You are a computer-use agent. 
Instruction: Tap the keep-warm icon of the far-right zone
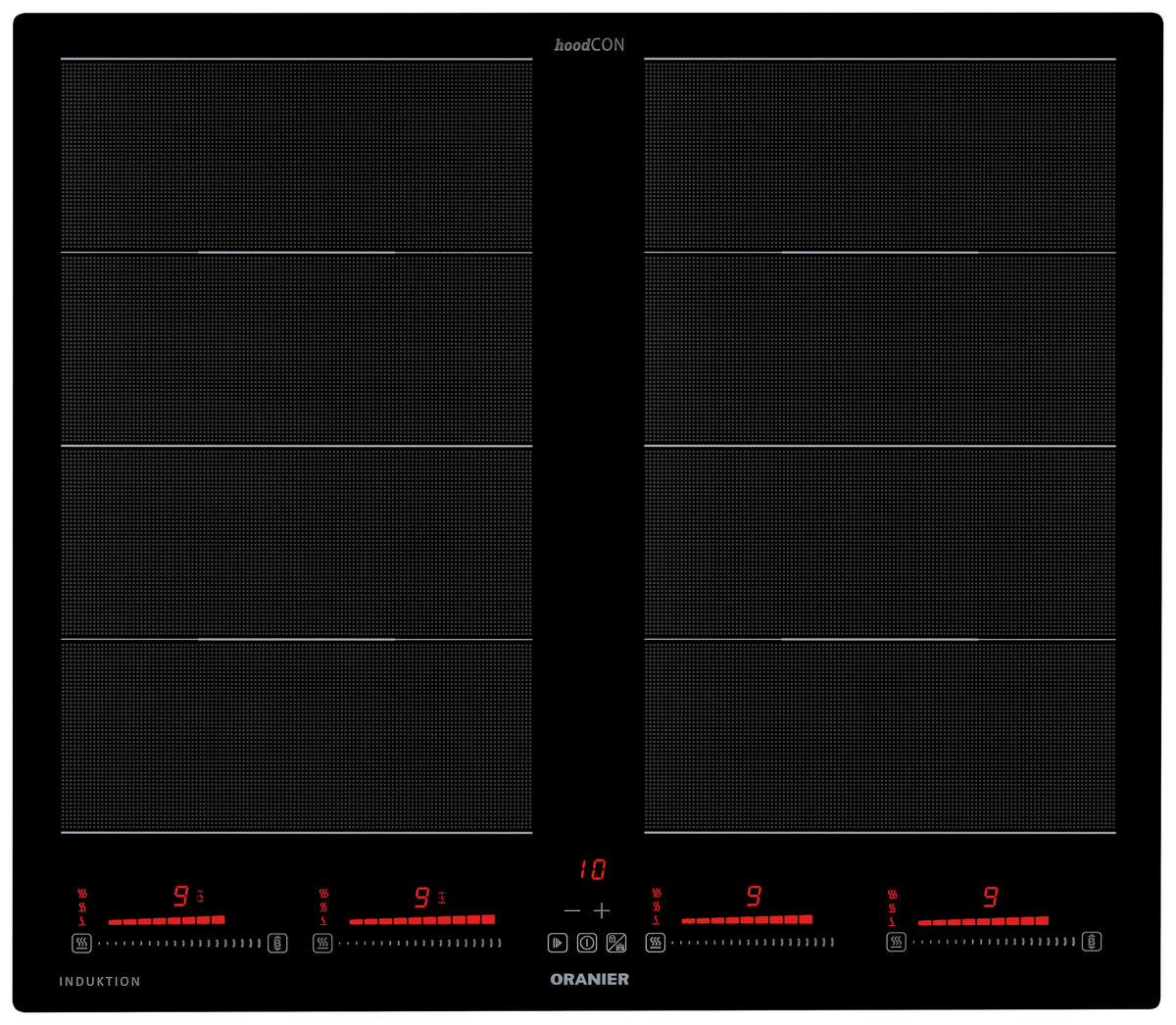(x=896, y=943)
